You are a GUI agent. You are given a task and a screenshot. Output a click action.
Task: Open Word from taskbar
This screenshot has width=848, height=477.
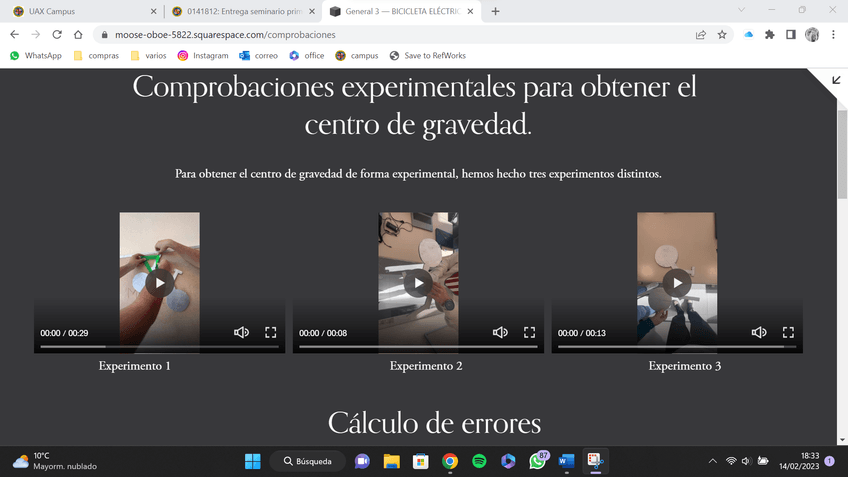[x=566, y=461]
